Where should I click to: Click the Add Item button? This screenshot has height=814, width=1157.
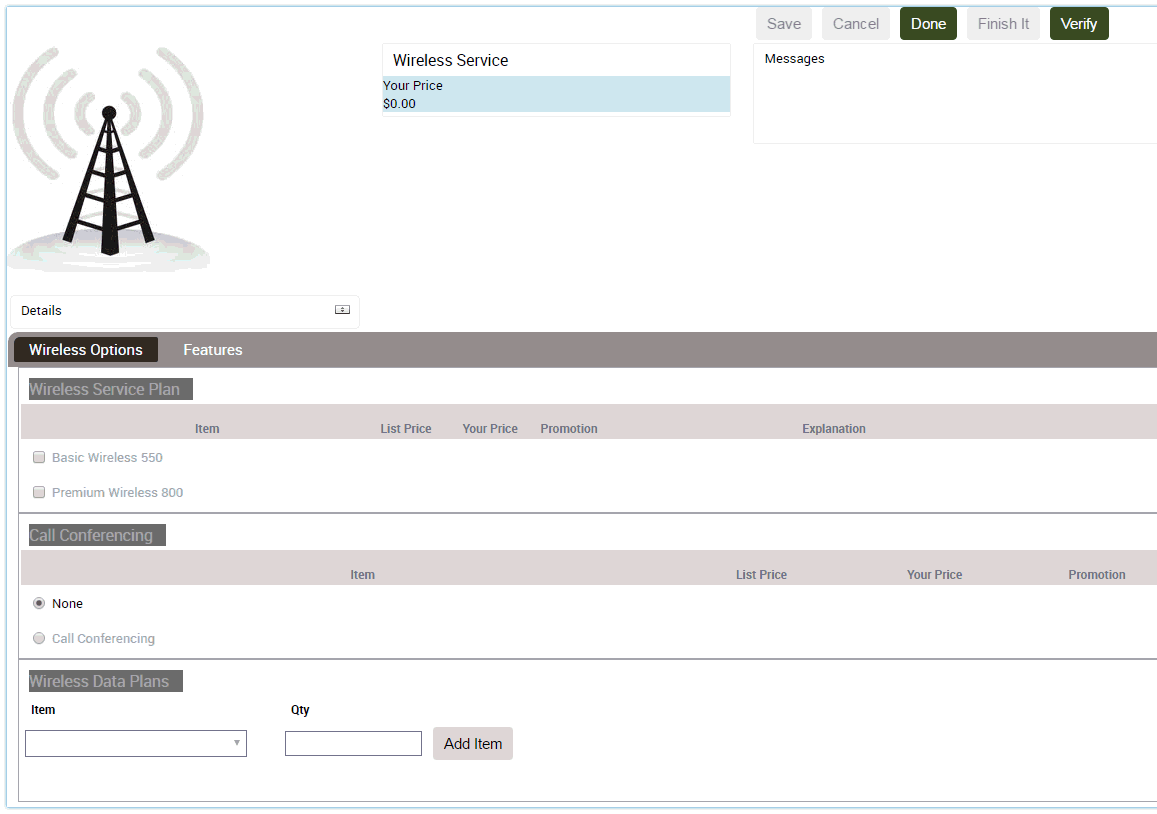472,743
